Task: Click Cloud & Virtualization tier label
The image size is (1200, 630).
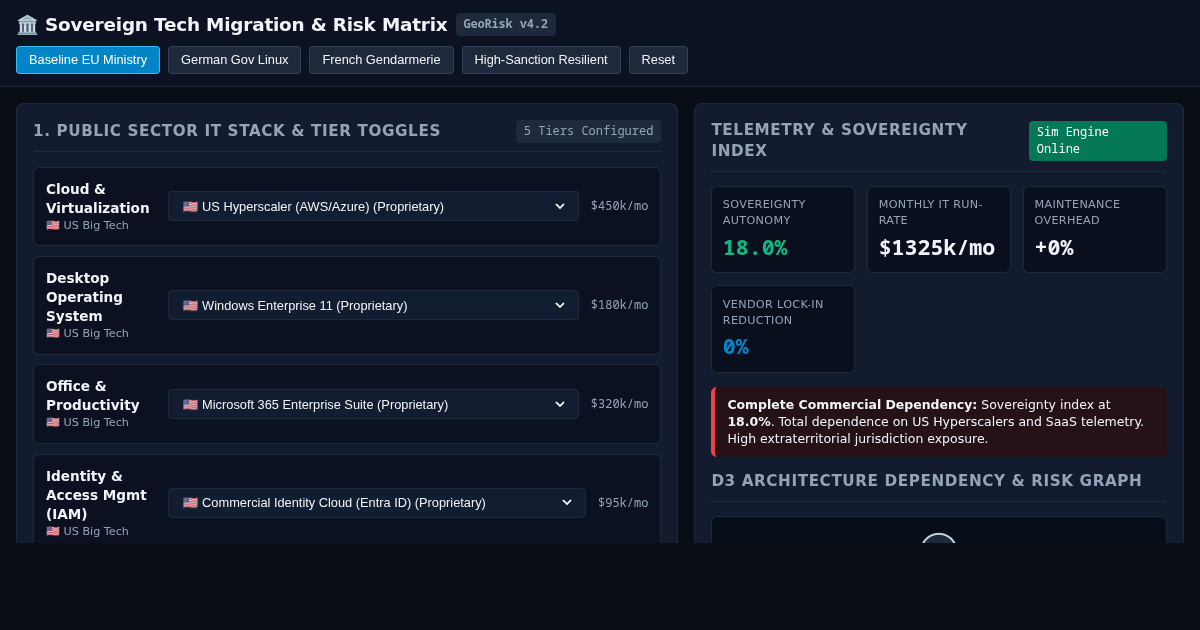Action: [98, 198]
